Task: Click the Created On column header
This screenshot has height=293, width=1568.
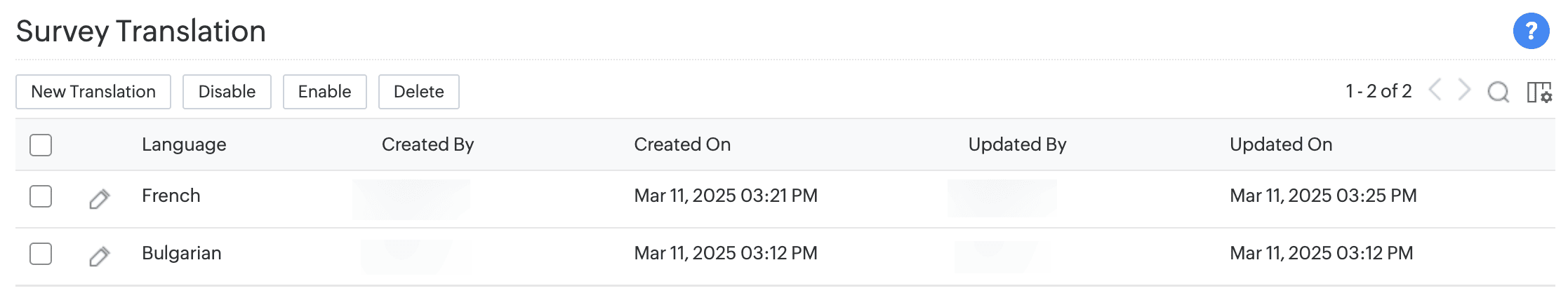Action: point(682,144)
